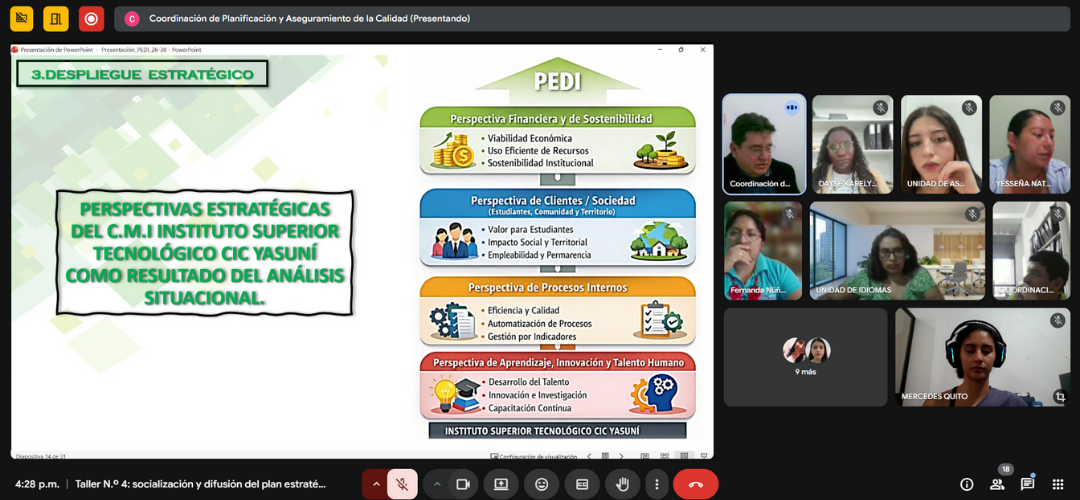
Task: Select Unidad de Idiomas video tile
Action: pyautogui.click(x=896, y=250)
